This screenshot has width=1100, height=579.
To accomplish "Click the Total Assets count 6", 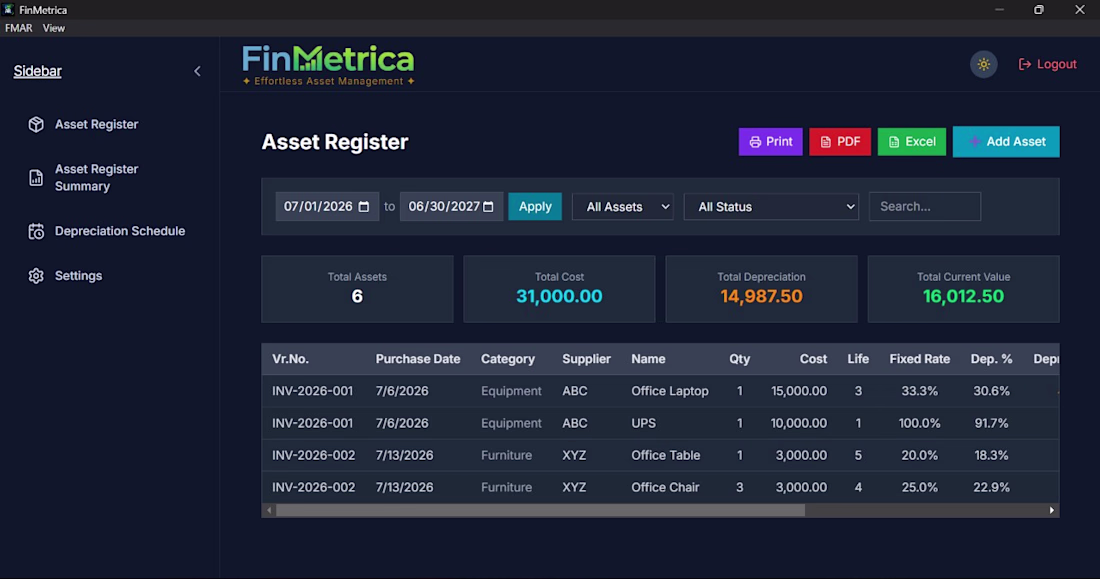I will point(357,296).
